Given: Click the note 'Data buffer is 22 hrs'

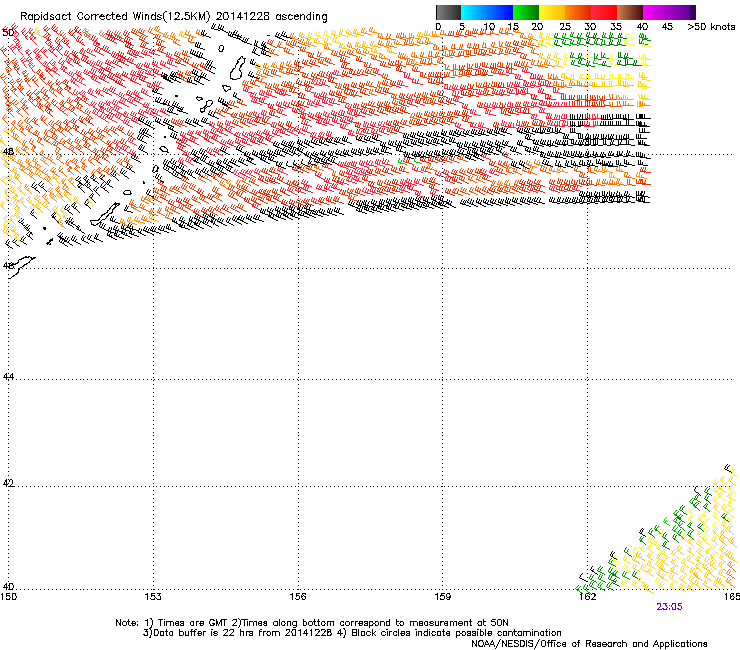Looking at the screenshot, I should coord(203,633).
